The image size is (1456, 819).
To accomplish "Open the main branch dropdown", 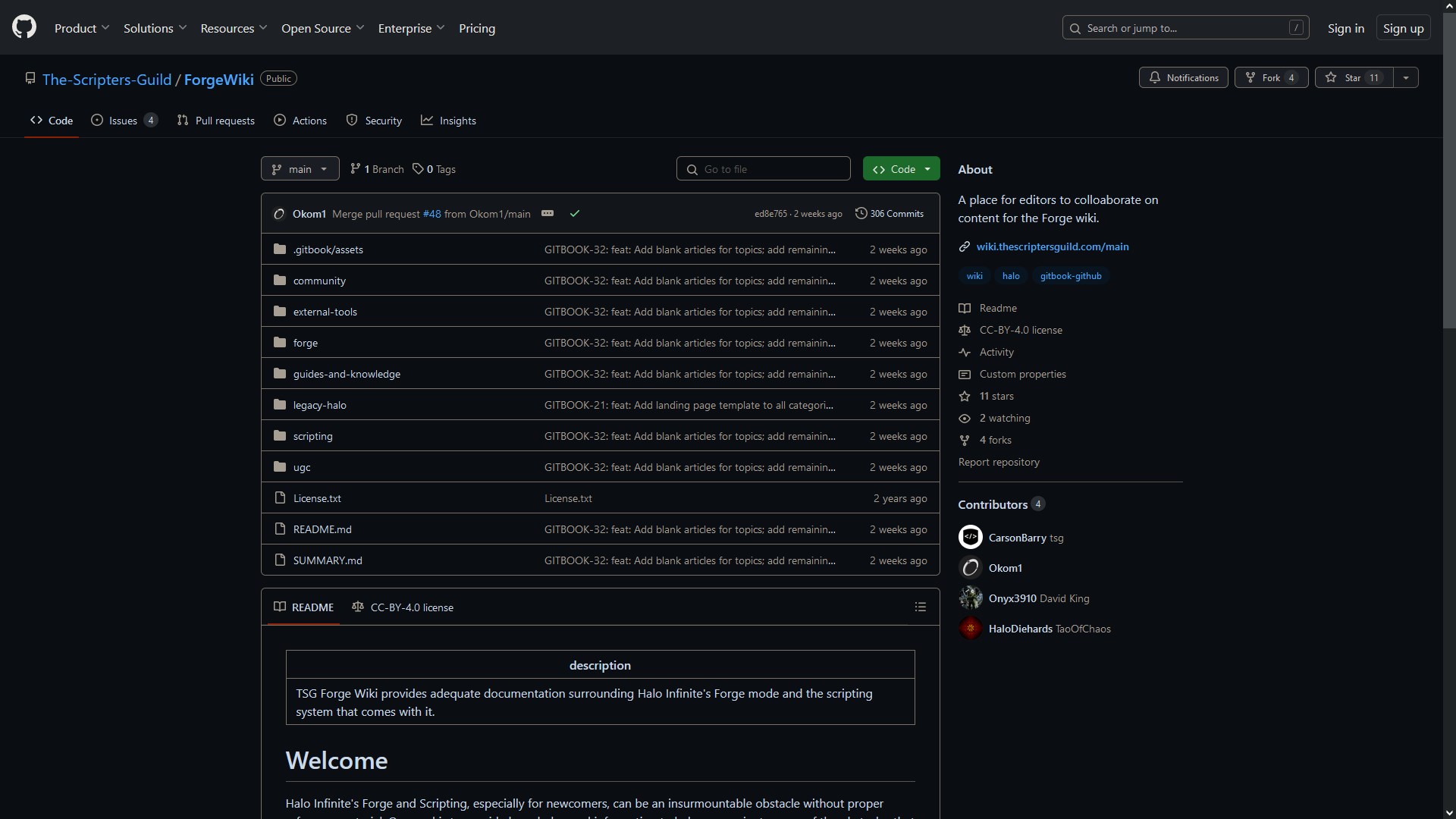I will [300, 168].
